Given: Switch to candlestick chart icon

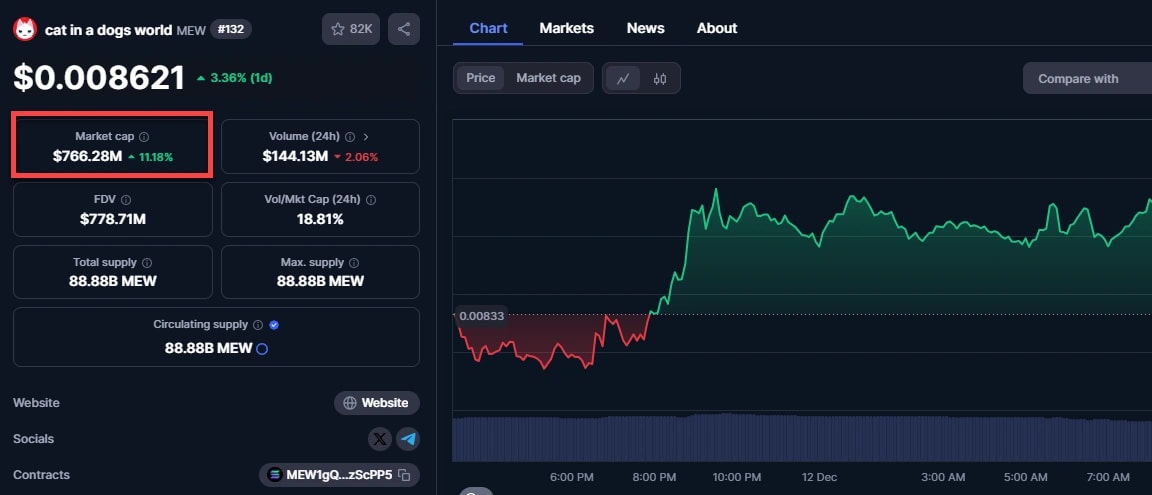Looking at the screenshot, I should click(x=660, y=78).
